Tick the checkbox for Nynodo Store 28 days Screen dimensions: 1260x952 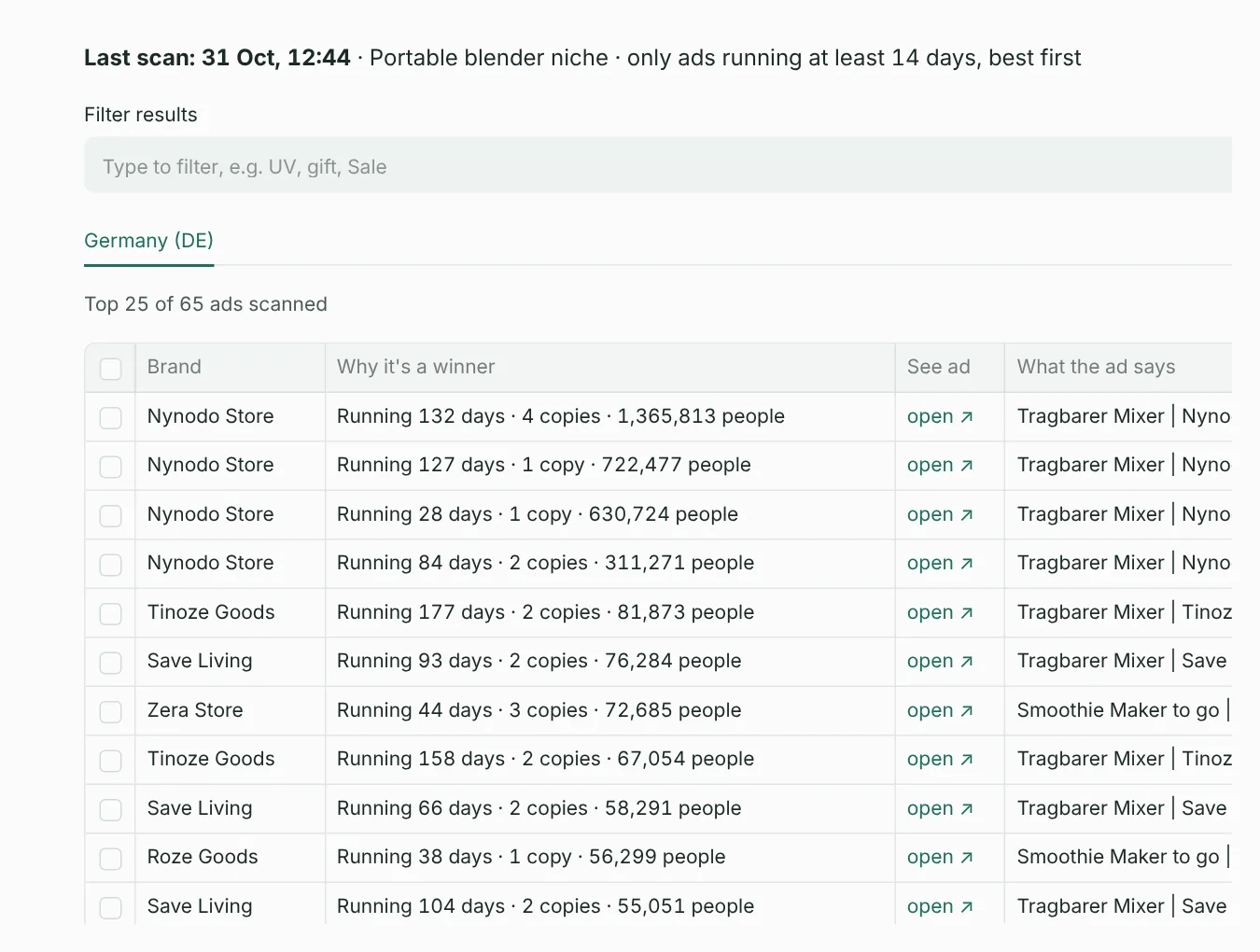pos(111,515)
